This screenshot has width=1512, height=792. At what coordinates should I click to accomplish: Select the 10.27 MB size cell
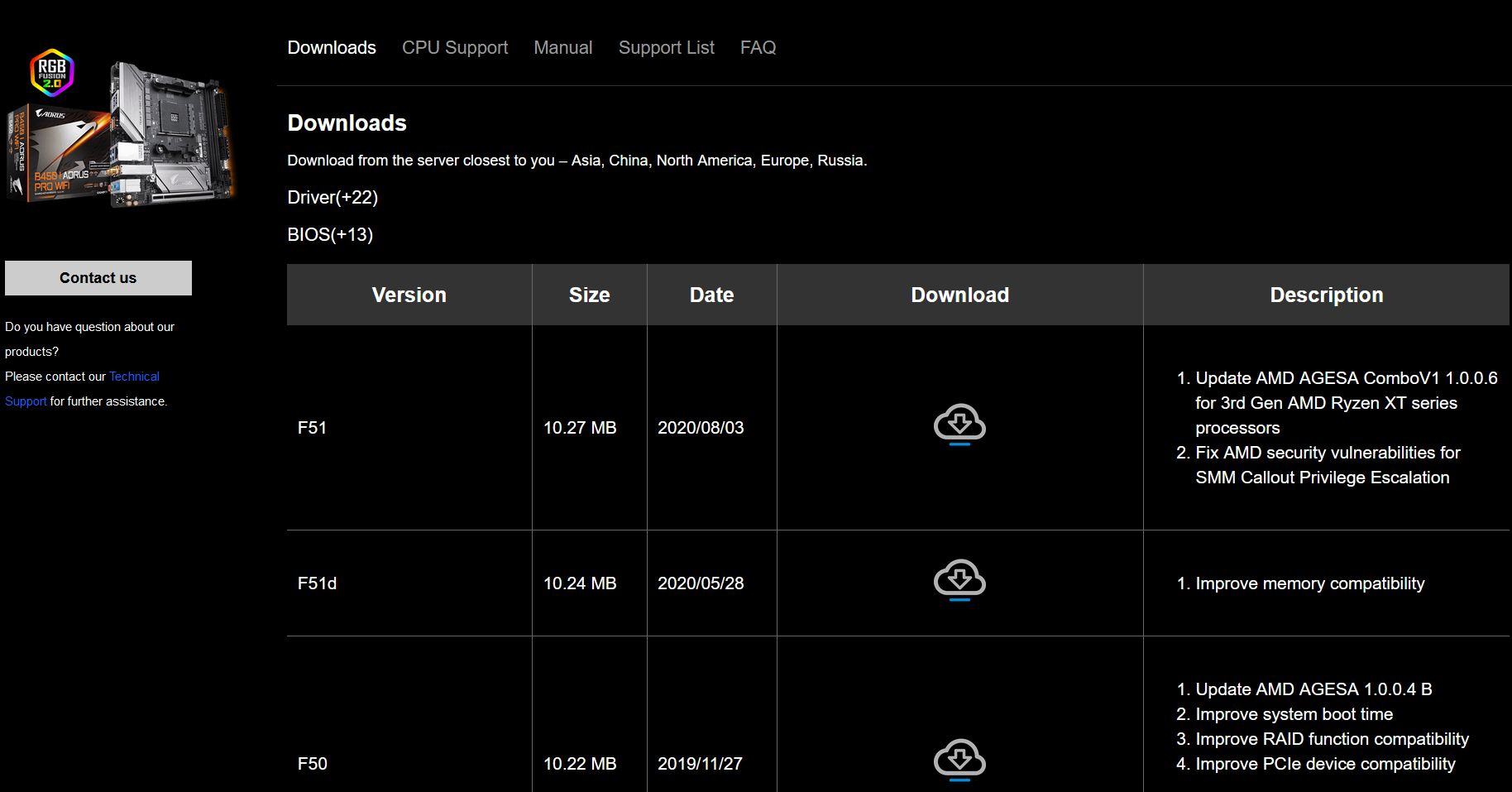[590, 428]
